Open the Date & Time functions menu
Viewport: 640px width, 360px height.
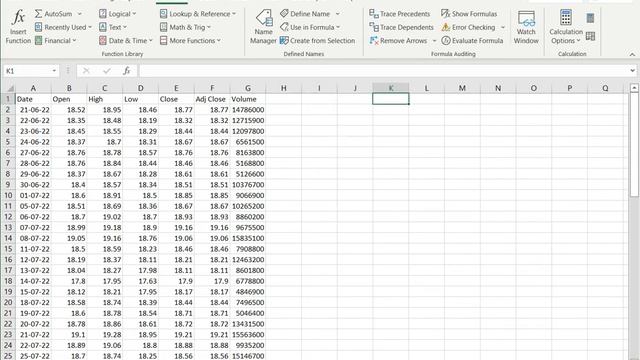pyautogui.click(x=126, y=41)
